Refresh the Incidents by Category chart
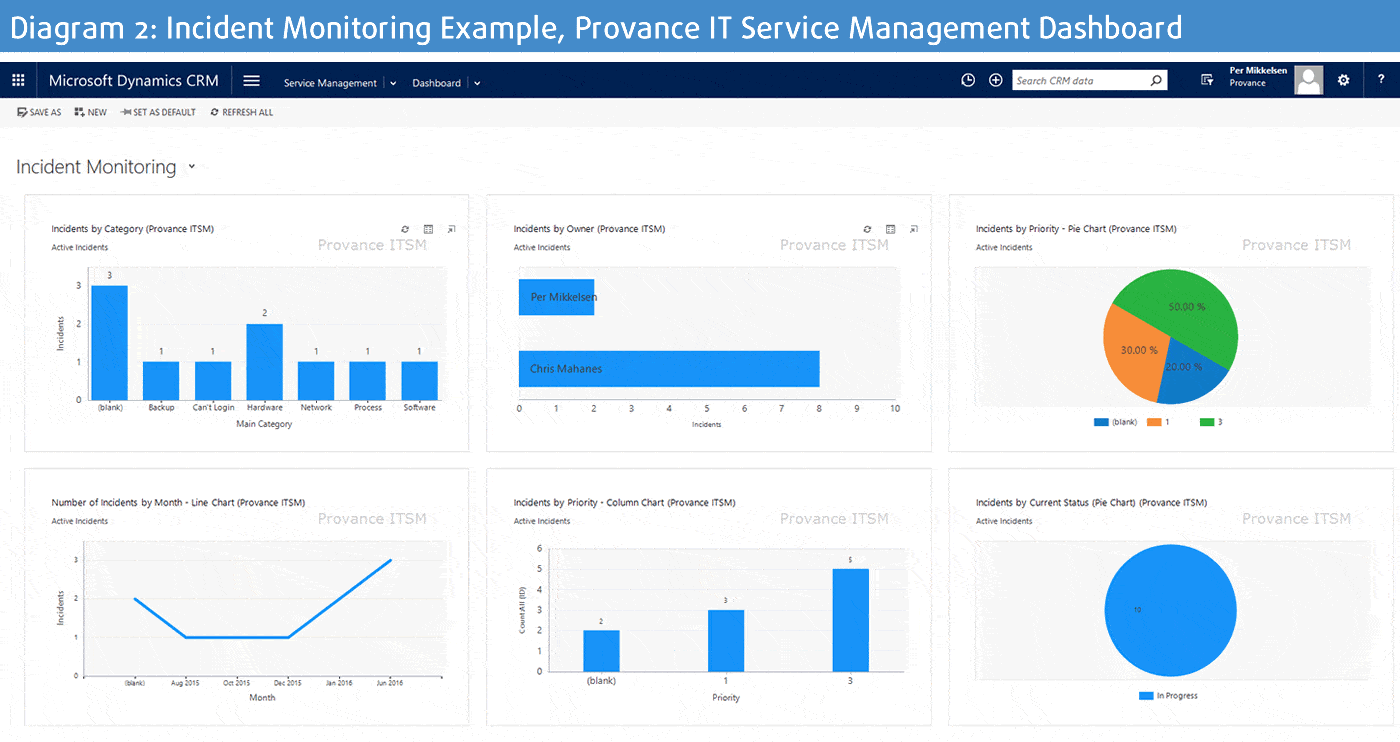This screenshot has width=1400, height=742. click(405, 229)
